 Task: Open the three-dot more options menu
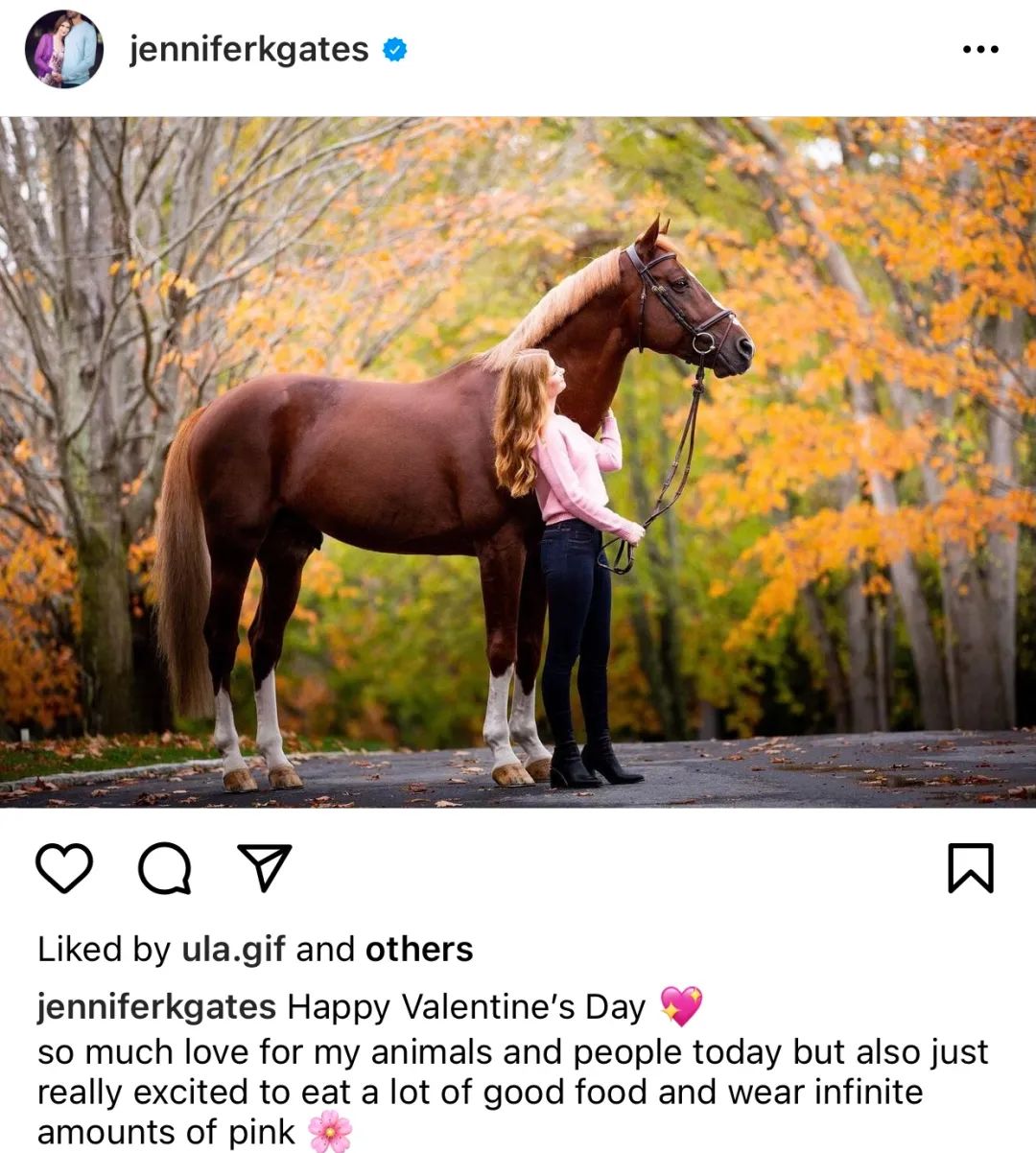click(980, 49)
